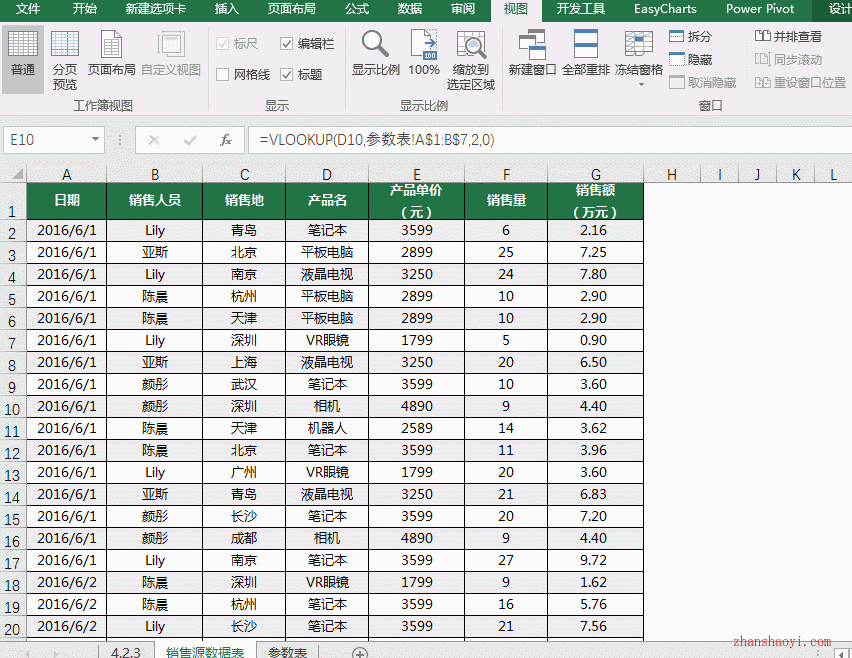The height and width of the screenshot is (658, 852).
Task: Click the 销售量 header cell
Action: tap(506, 200)
